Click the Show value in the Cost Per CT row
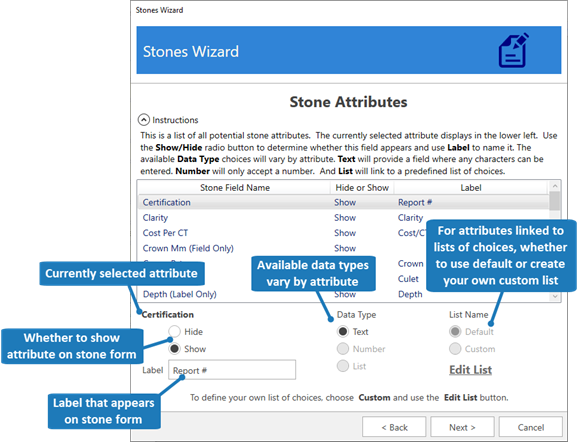Screen dimensions: 578x442 tap(345, 233)
